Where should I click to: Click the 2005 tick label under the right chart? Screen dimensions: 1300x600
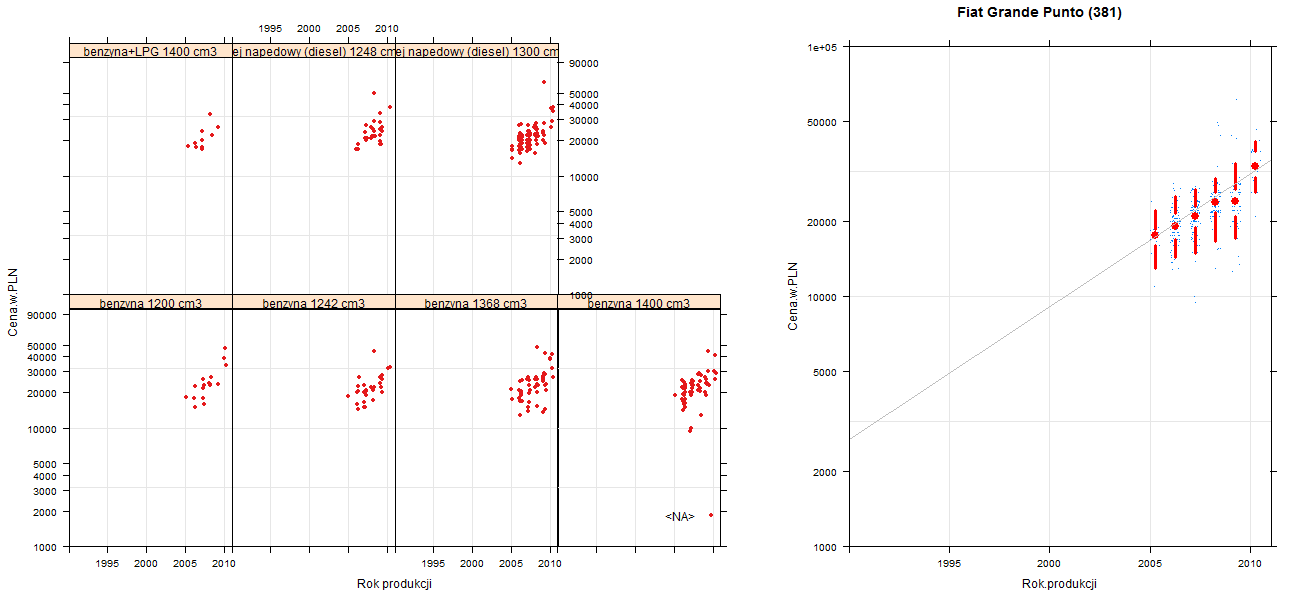tap(1149, 564)
